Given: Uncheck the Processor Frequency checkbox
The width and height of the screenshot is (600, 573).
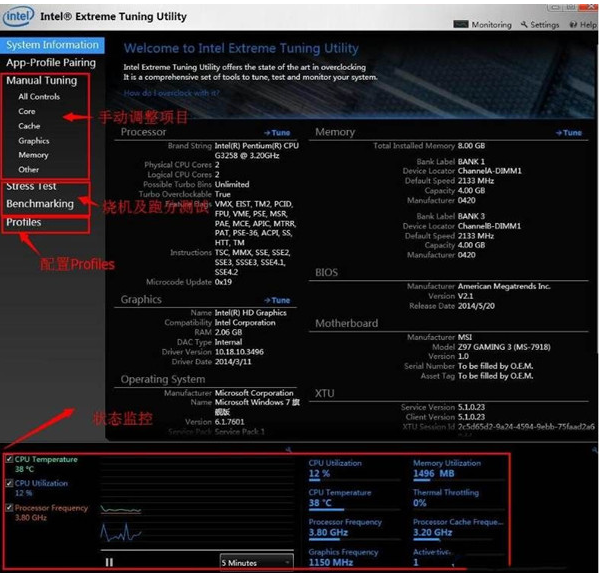Looking at the screenshot, I should (x=10, y=508).
